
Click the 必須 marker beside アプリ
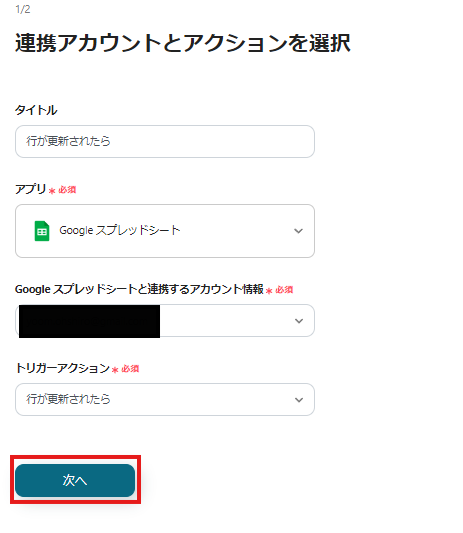tap(67, 190)
